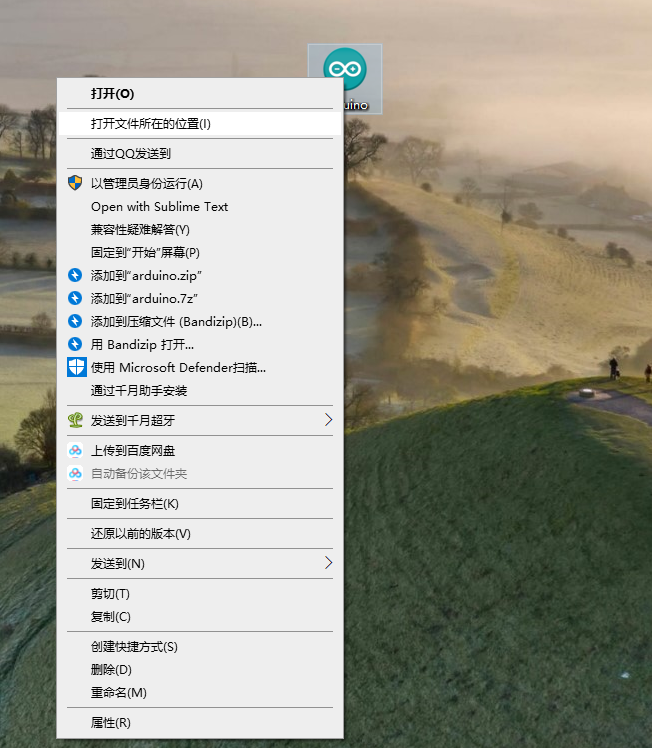Click Baidu Netdisk icon beside 上传到百度网盘
The image size is (652, 748).
[75, 450]
